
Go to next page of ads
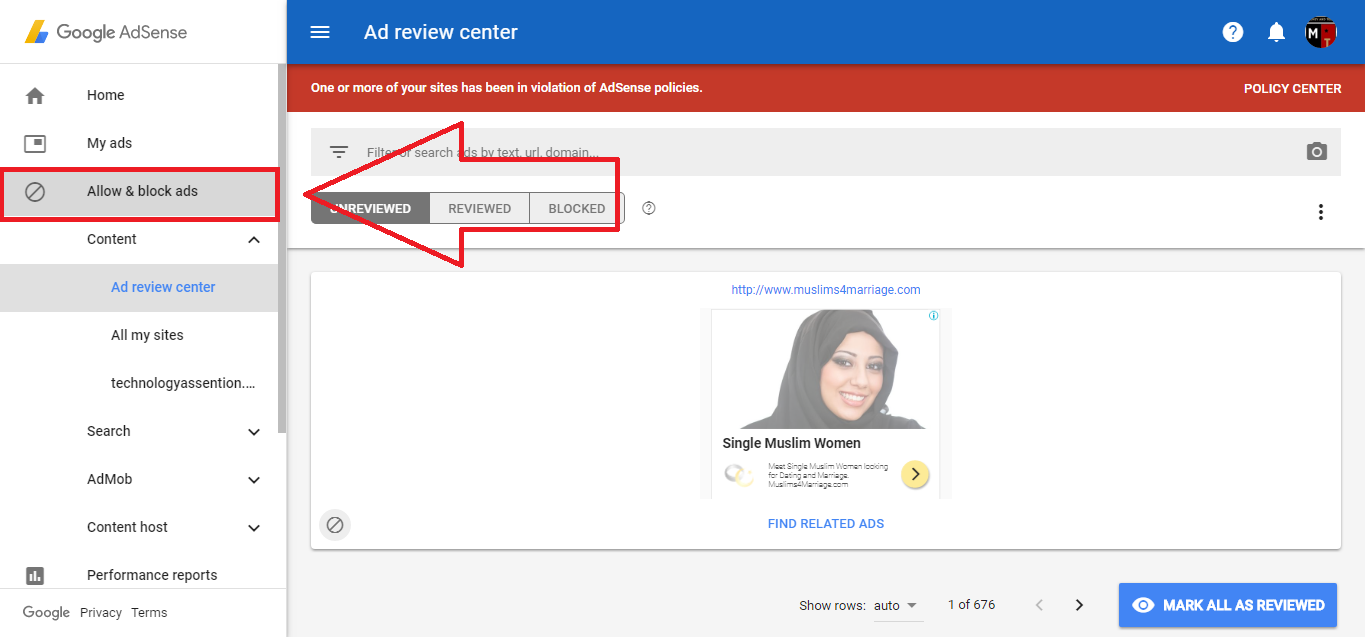pos(1079,605)
